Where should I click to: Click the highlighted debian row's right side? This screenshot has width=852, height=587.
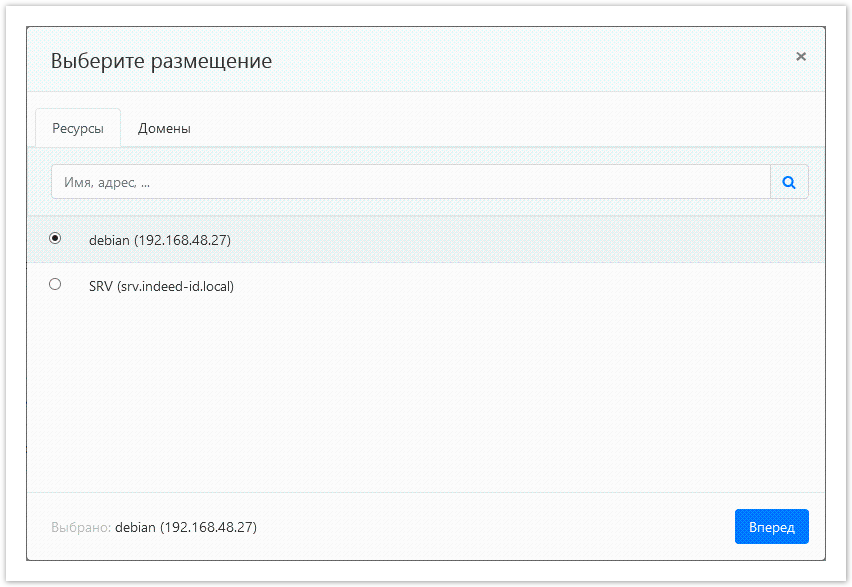tap(600, 241)
